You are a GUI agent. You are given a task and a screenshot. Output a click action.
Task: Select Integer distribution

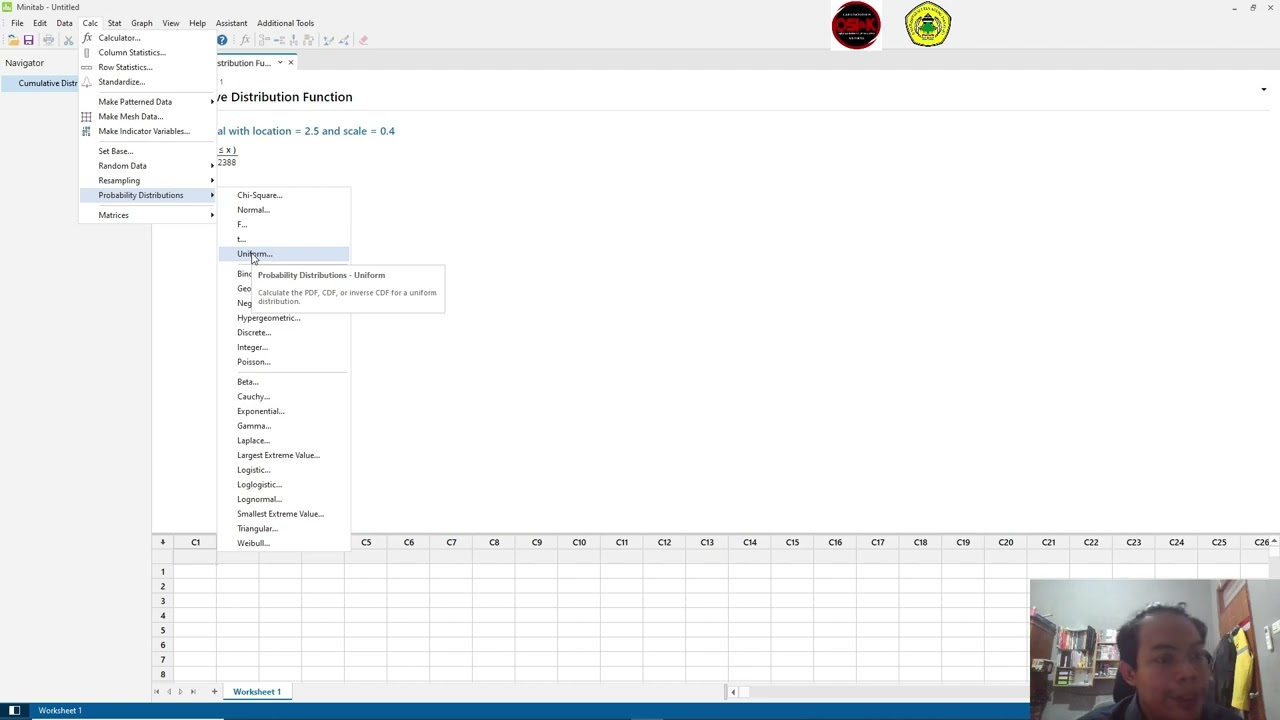tap(284, 347)
